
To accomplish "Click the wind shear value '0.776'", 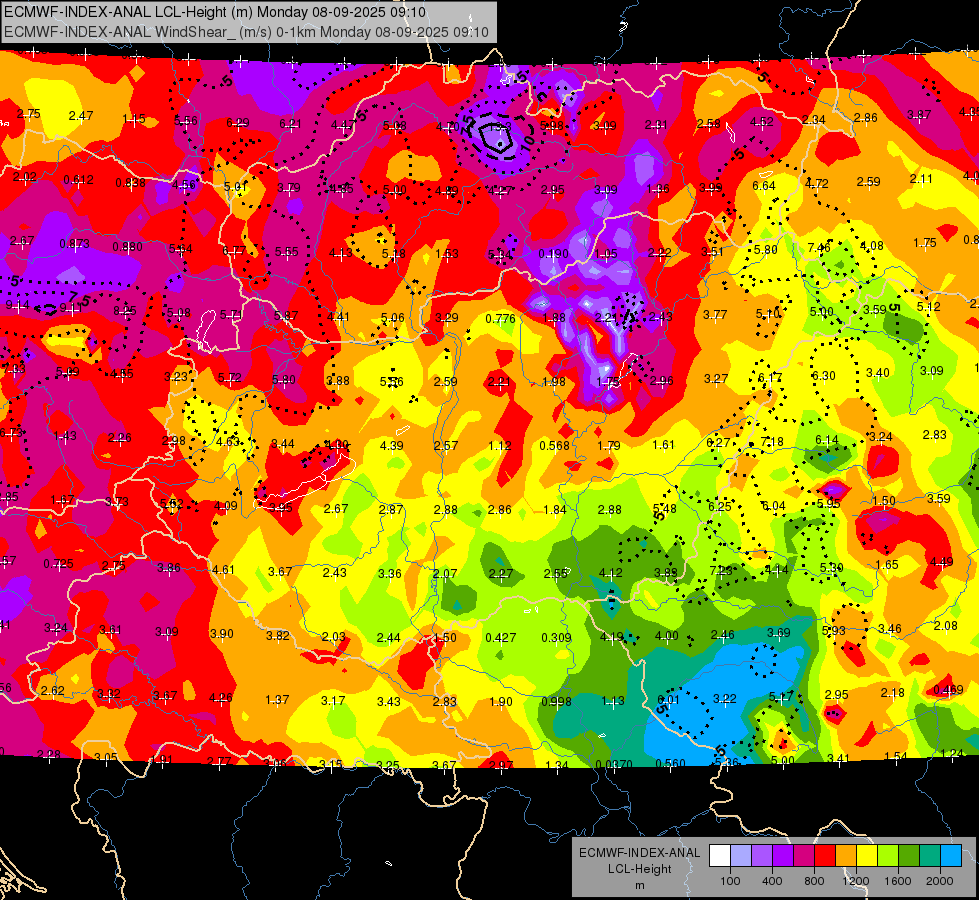I will pos(501,319).
